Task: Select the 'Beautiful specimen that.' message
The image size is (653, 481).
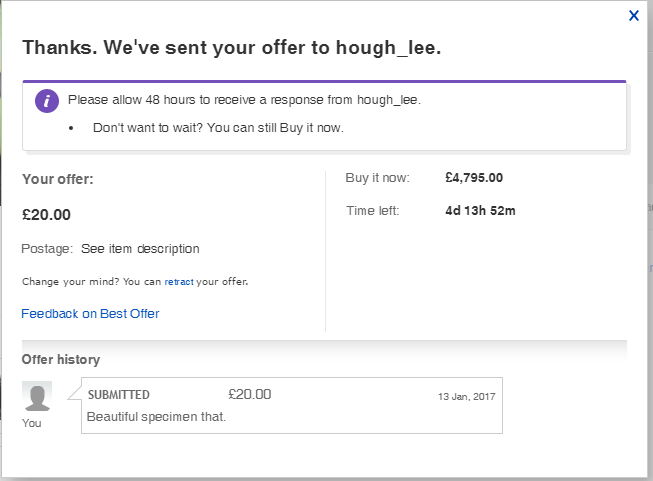Action: point(156,417)
